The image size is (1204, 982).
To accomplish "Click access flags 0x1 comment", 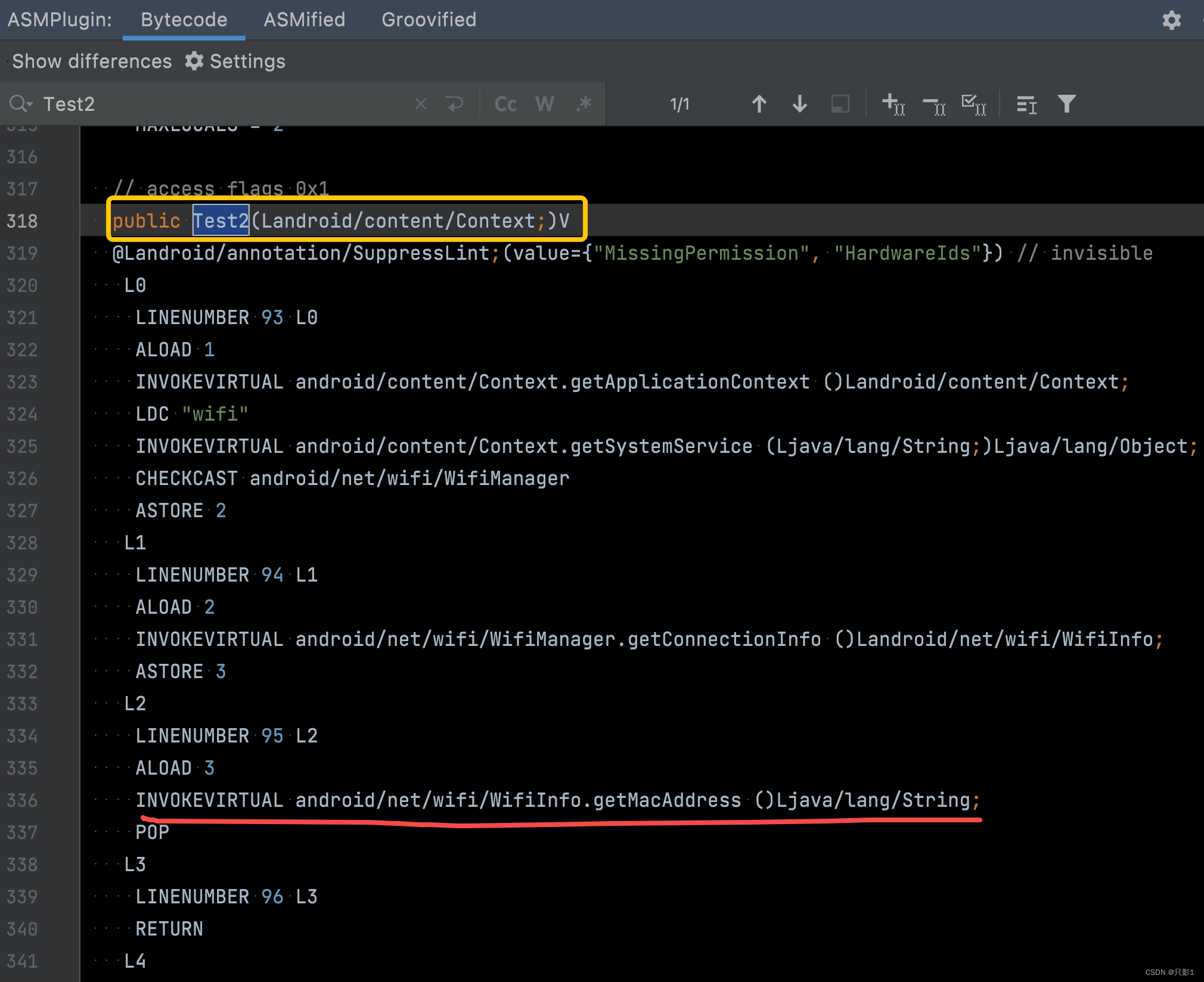I will 221,188.
